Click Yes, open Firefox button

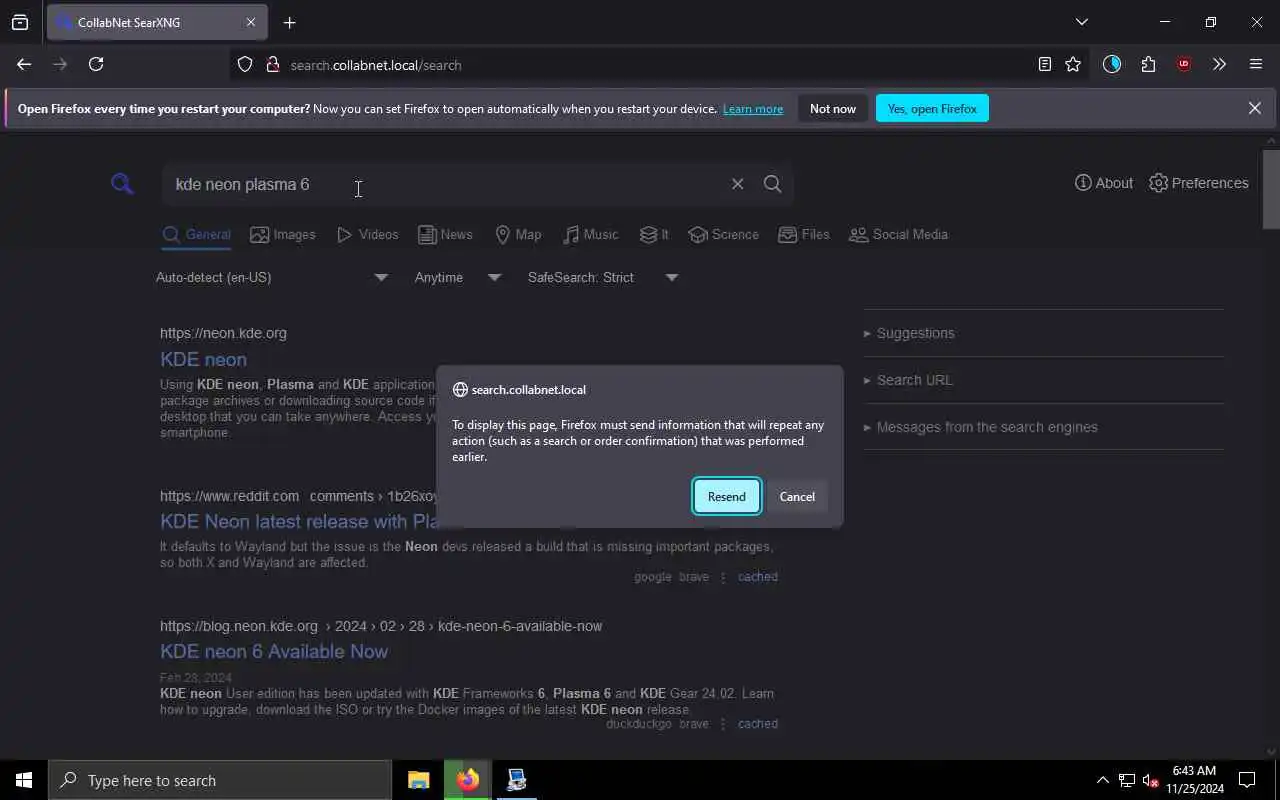coord(932,108)
